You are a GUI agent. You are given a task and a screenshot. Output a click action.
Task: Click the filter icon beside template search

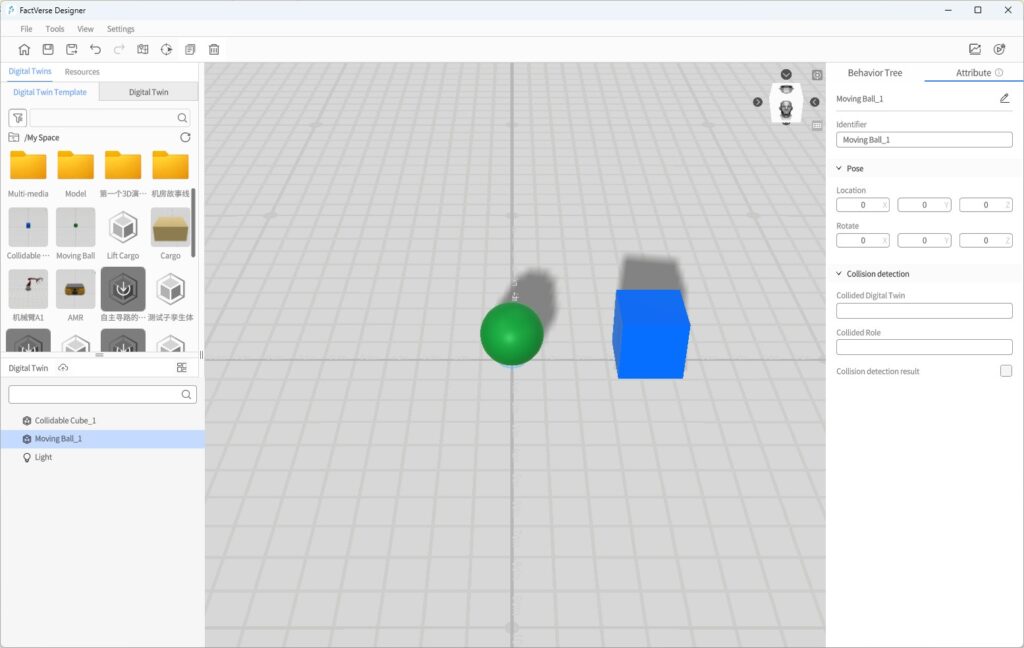(x=17, y=117)
